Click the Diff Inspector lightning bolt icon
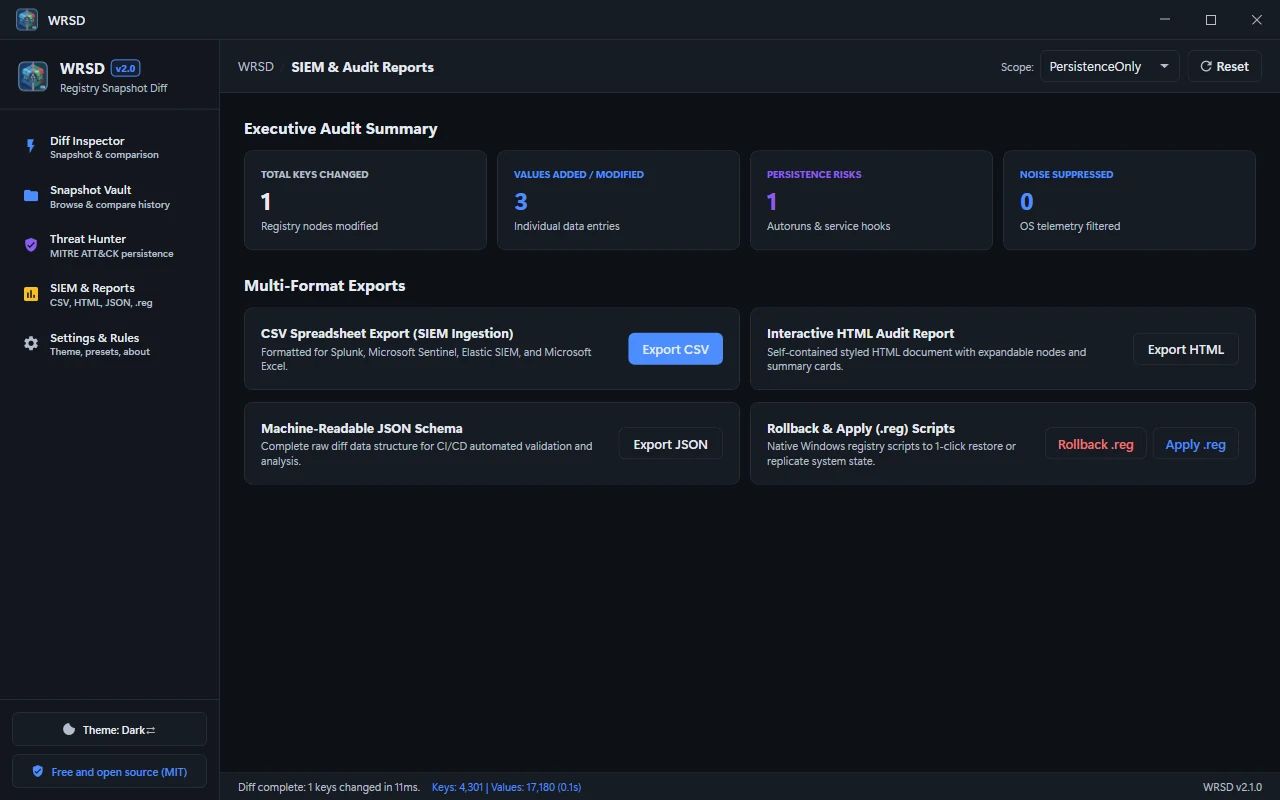This screenshot has width=1280, height=800. click(31, 146)
